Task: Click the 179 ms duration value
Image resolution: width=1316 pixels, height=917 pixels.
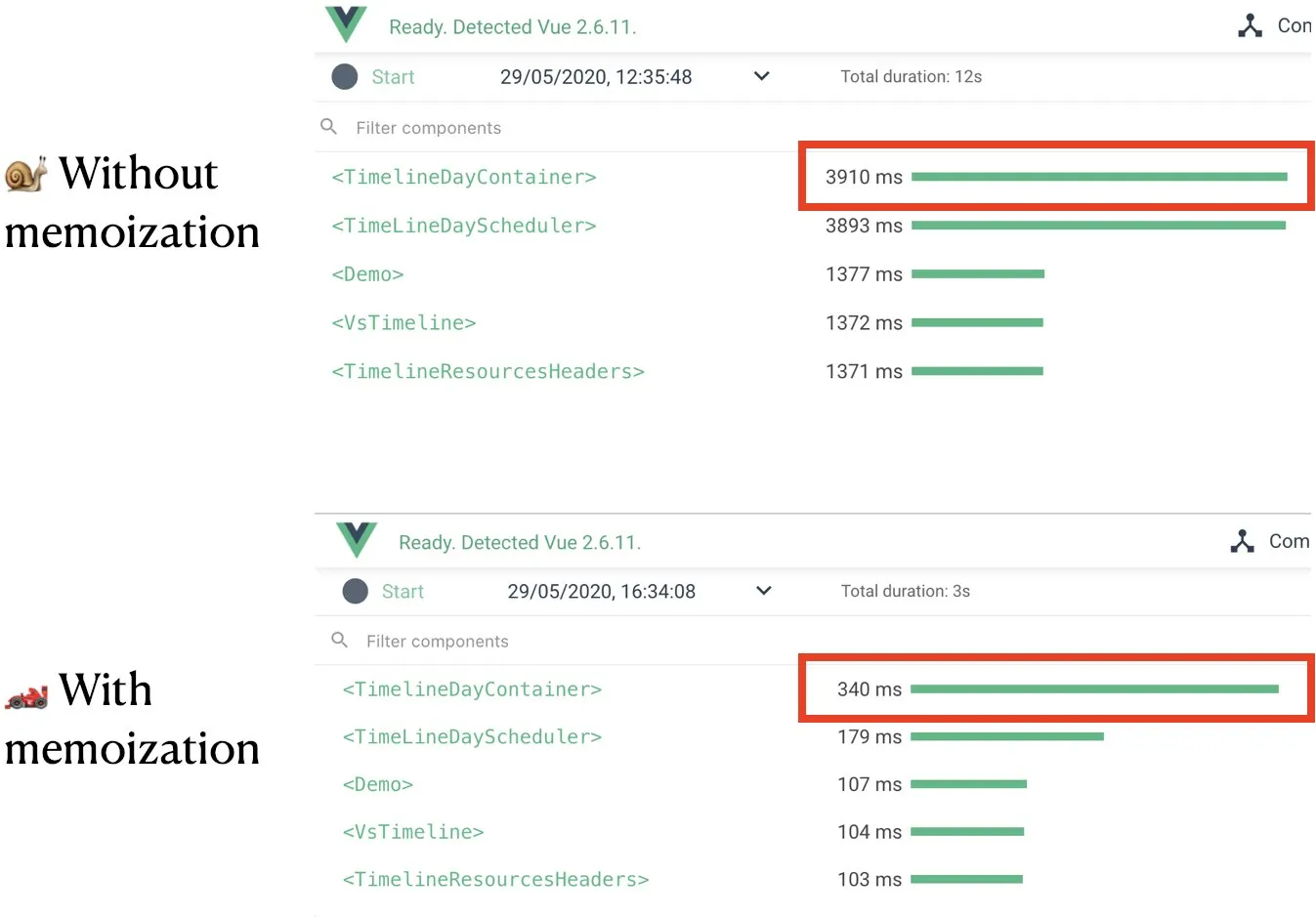Action: [870, 737]
